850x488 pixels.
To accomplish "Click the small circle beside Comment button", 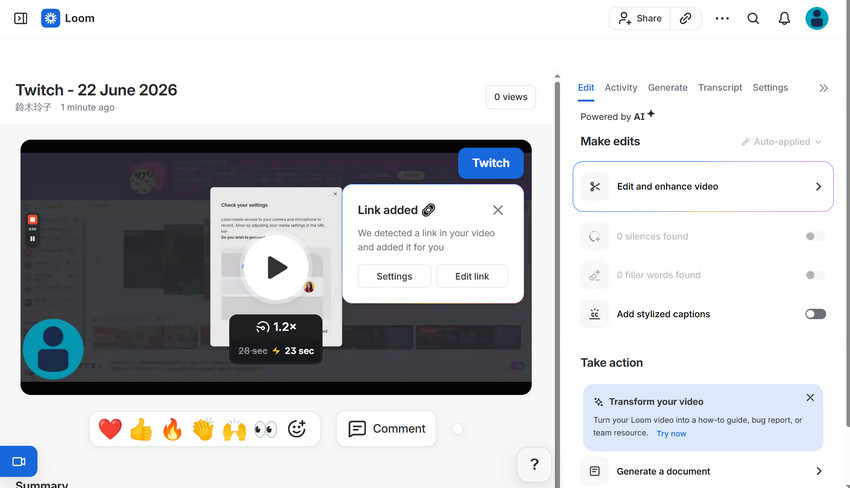I will point(458,429).
